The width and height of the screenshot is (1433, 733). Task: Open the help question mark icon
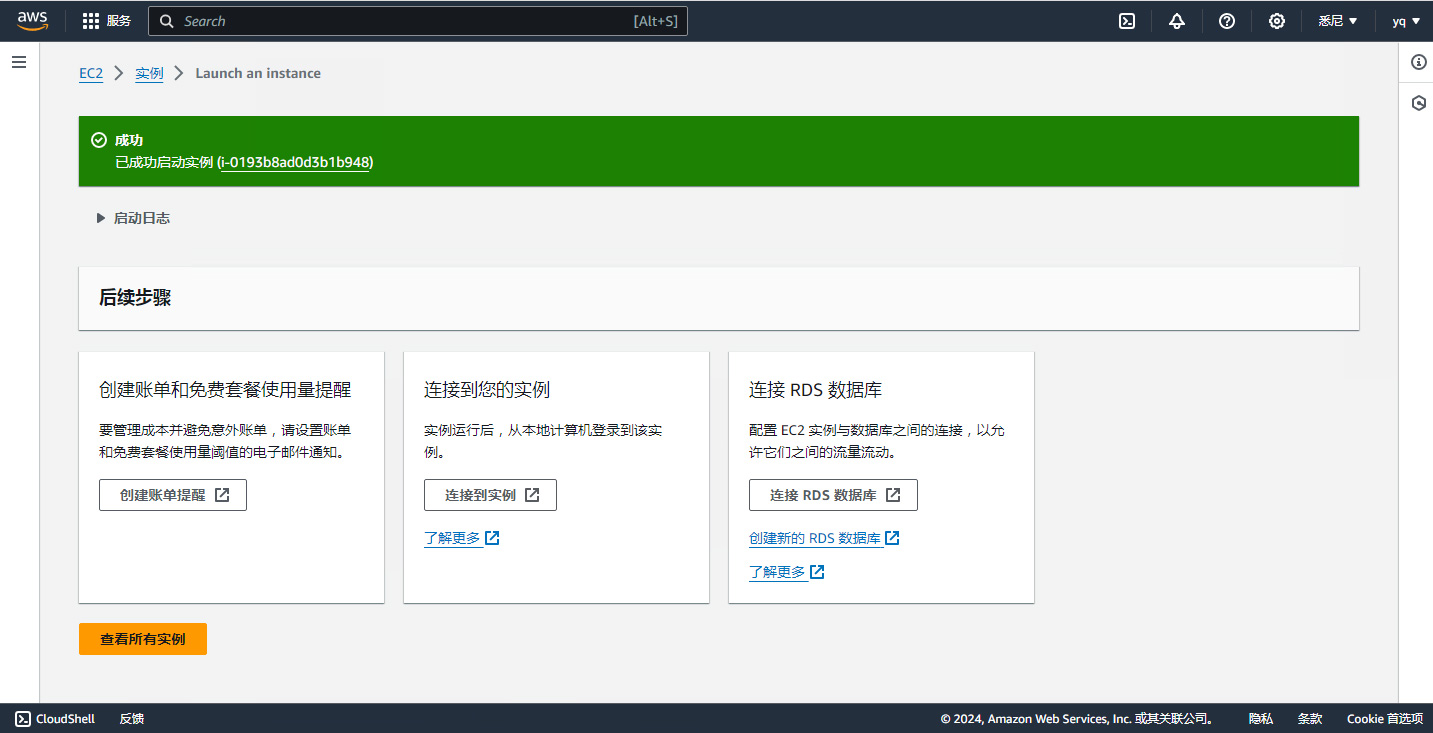tap(1227, 21)
